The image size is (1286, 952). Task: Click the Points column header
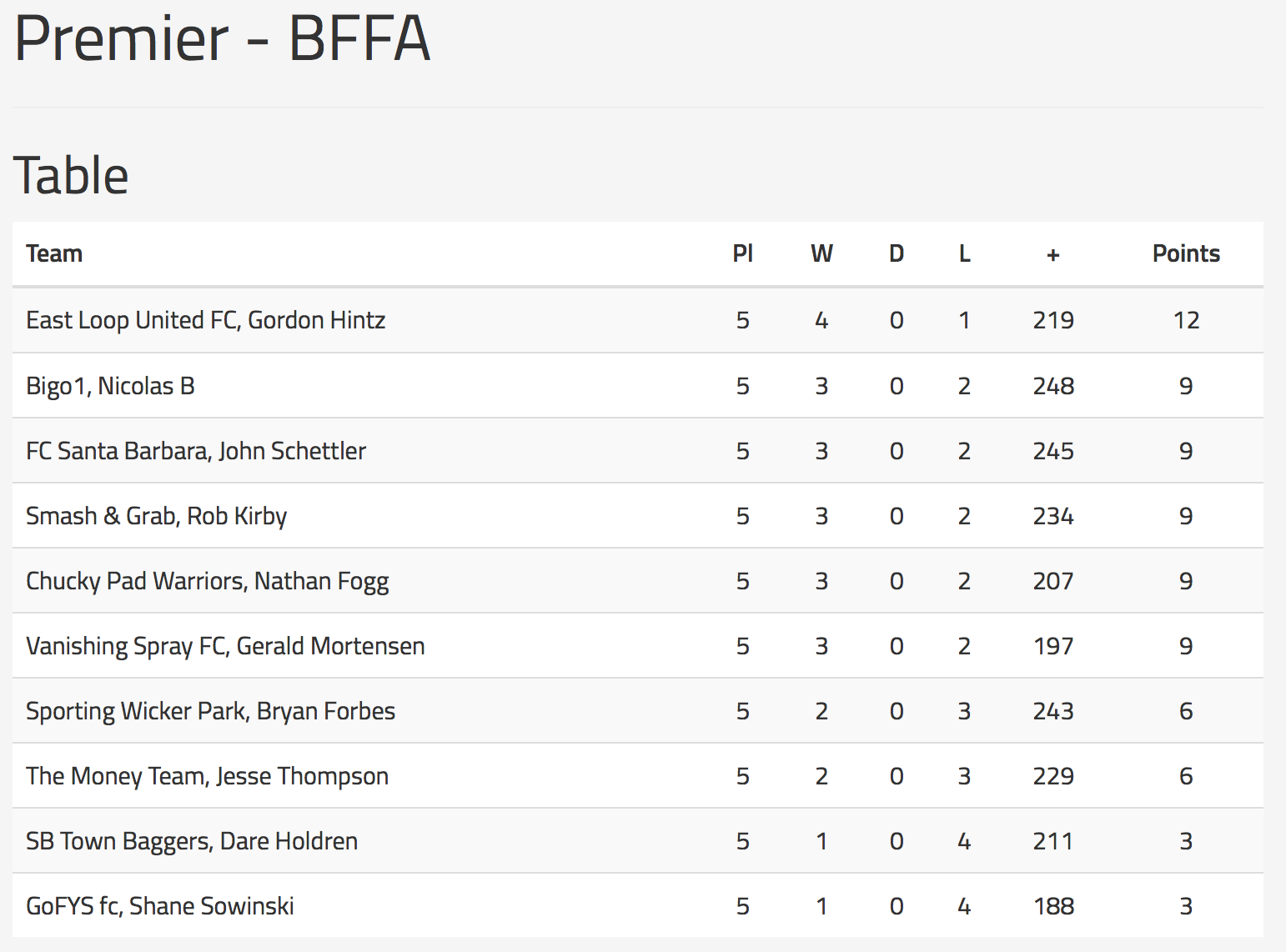(x=1186, y=253)
